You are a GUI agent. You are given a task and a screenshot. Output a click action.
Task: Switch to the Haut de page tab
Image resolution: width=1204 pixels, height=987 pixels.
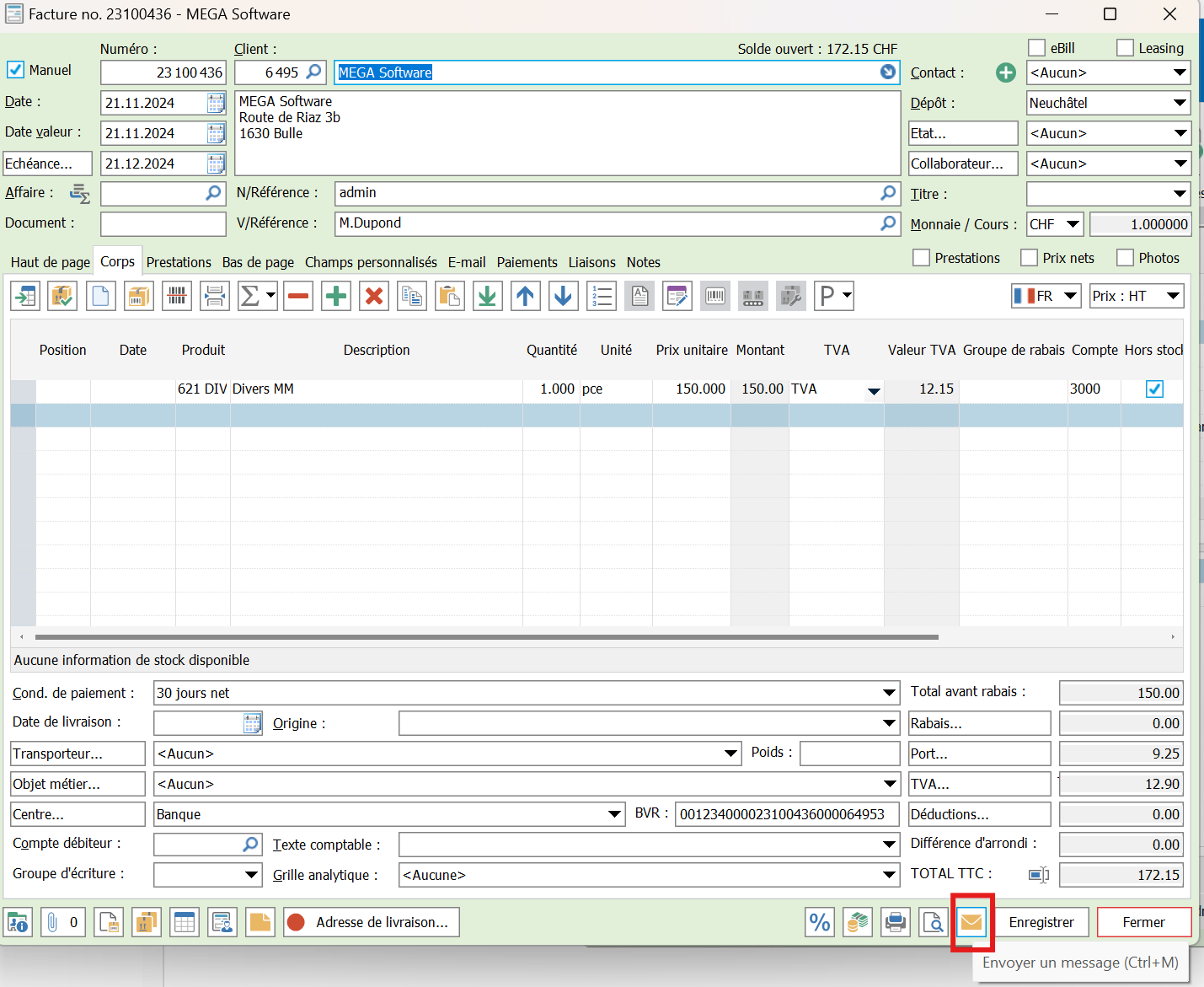coord(51,262)
